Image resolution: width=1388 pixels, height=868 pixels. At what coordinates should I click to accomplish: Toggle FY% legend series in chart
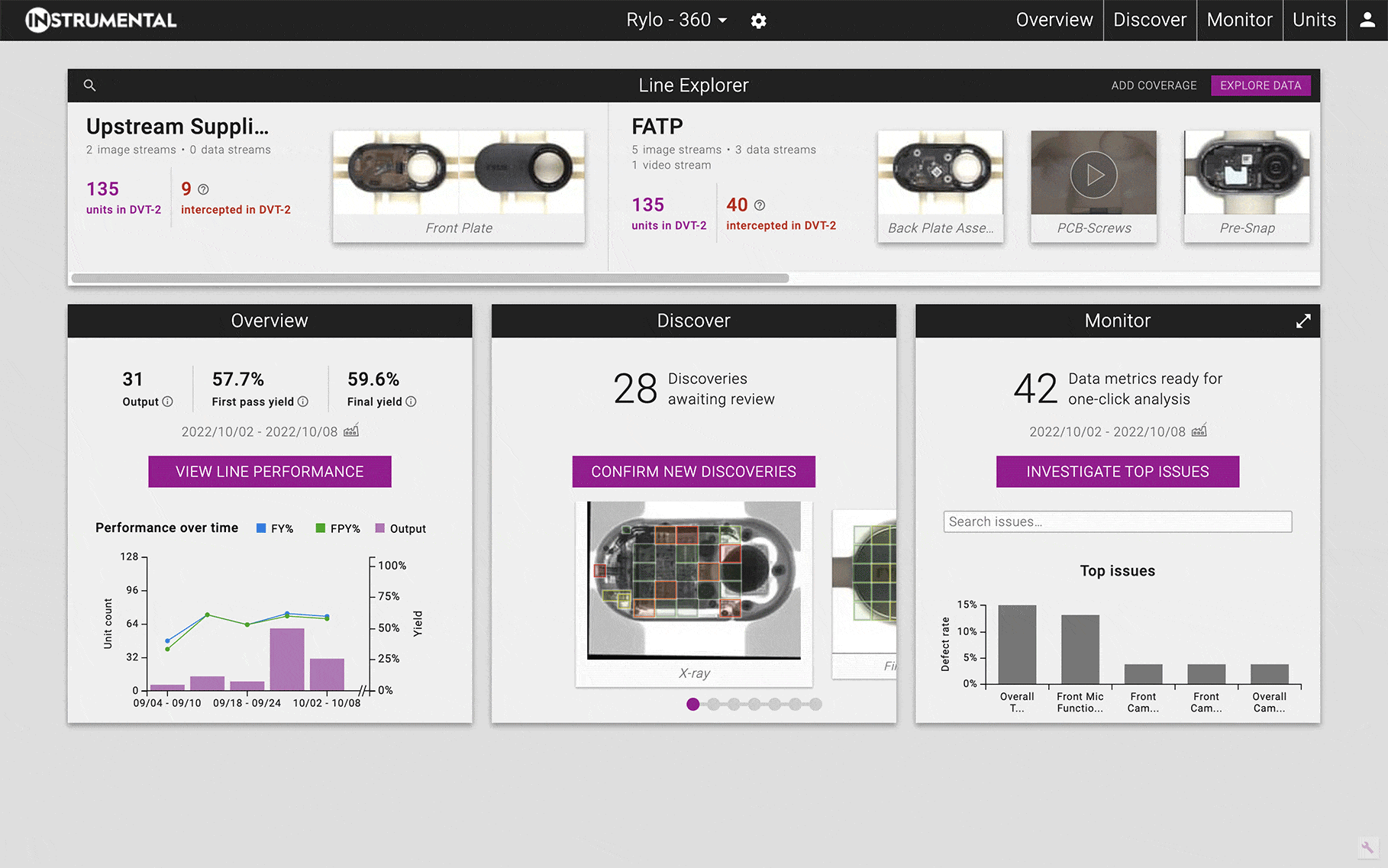[275, 528]
